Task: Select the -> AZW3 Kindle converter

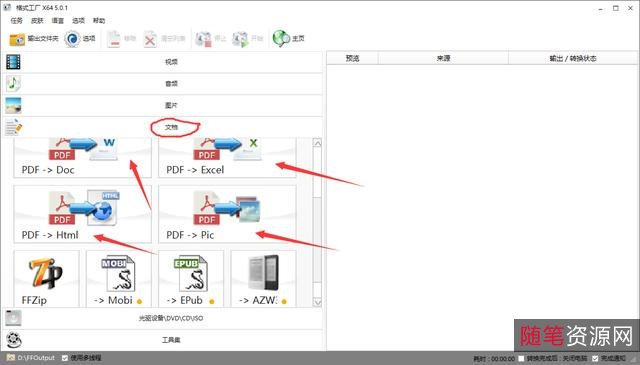Action: [x=264, y=279]
